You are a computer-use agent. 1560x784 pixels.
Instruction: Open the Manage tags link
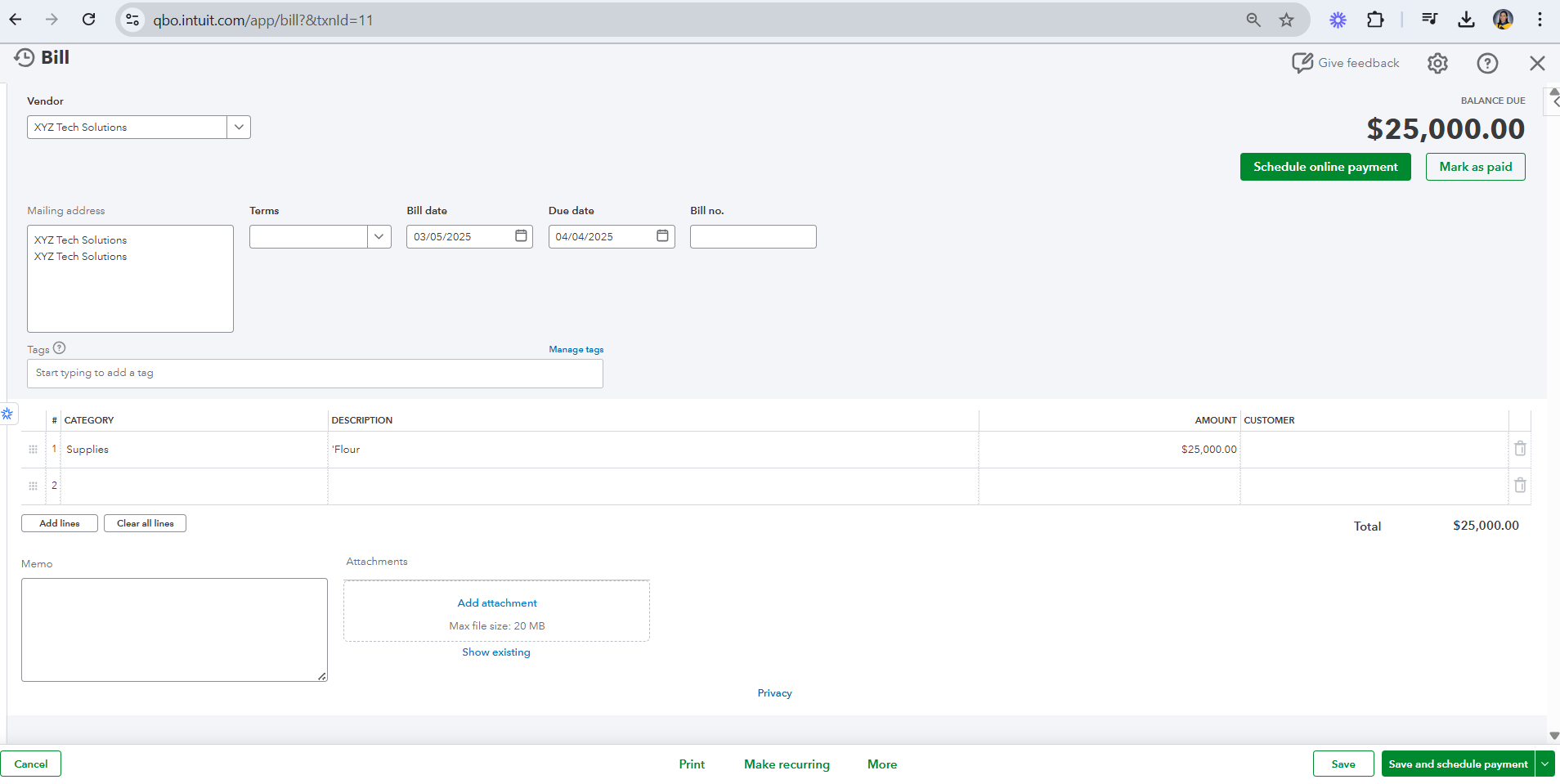point(576,349)
